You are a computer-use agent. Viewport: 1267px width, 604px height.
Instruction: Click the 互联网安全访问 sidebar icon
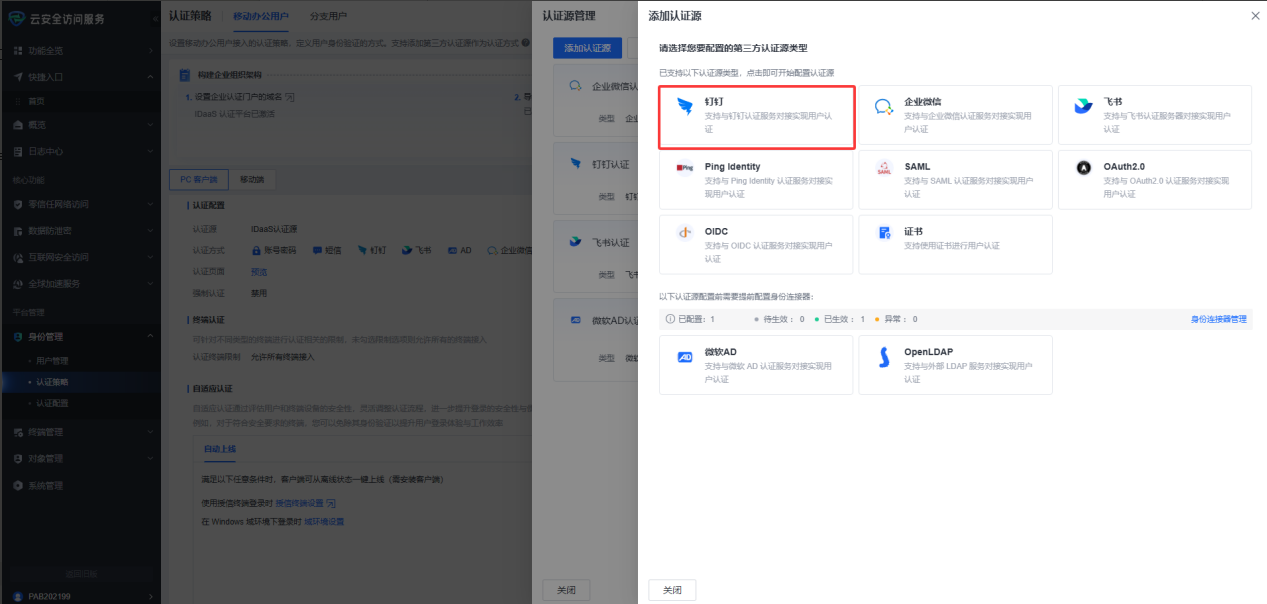(19, 257)
